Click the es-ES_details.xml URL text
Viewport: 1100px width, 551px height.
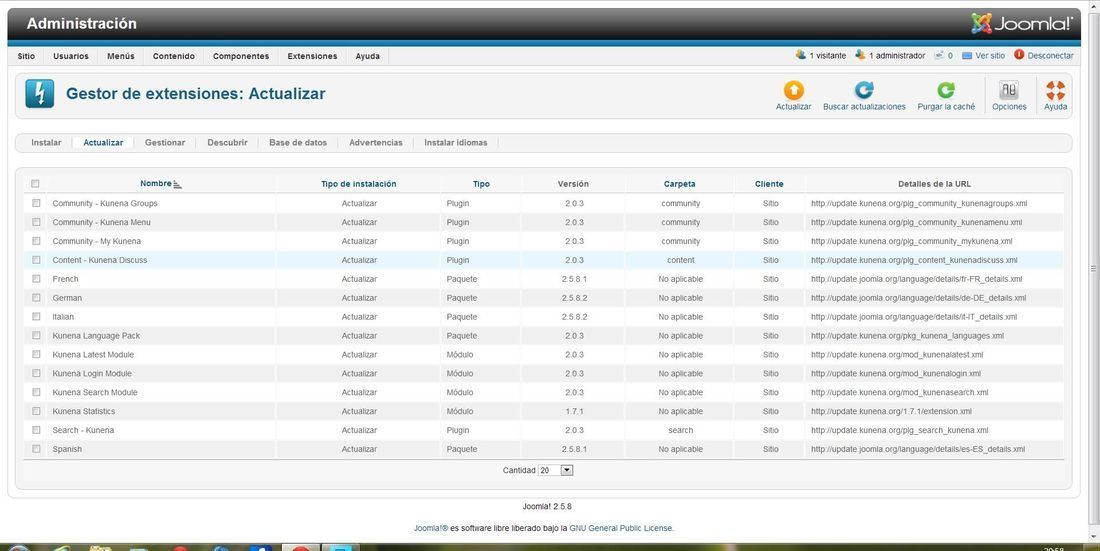click(918, 449)
